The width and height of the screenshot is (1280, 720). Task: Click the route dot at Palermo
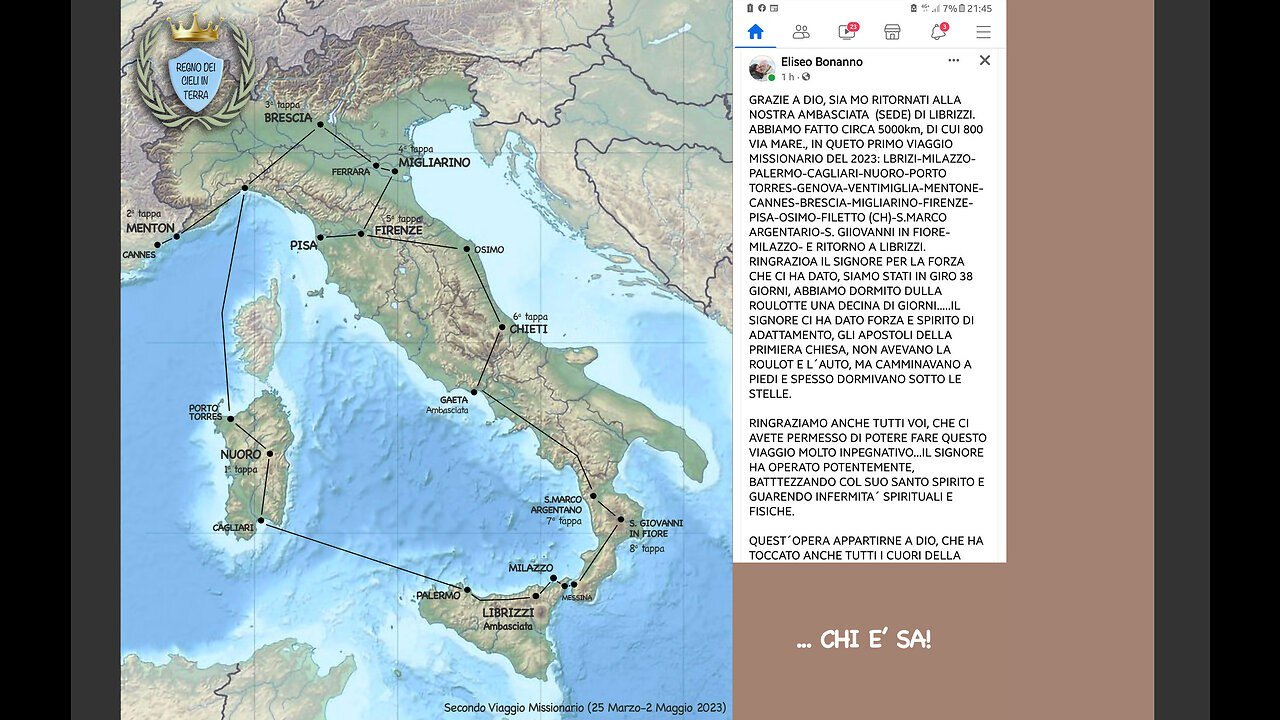point(466,590)
